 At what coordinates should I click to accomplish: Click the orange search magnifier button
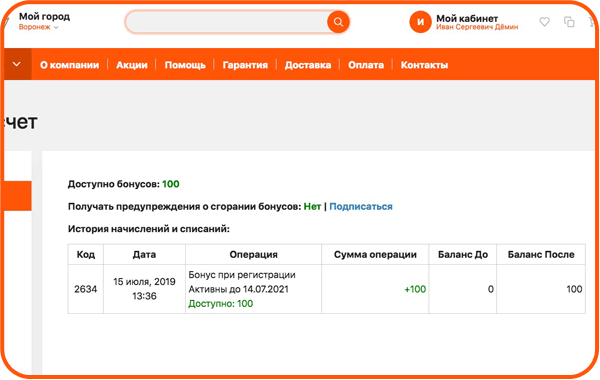coord(338,22)
